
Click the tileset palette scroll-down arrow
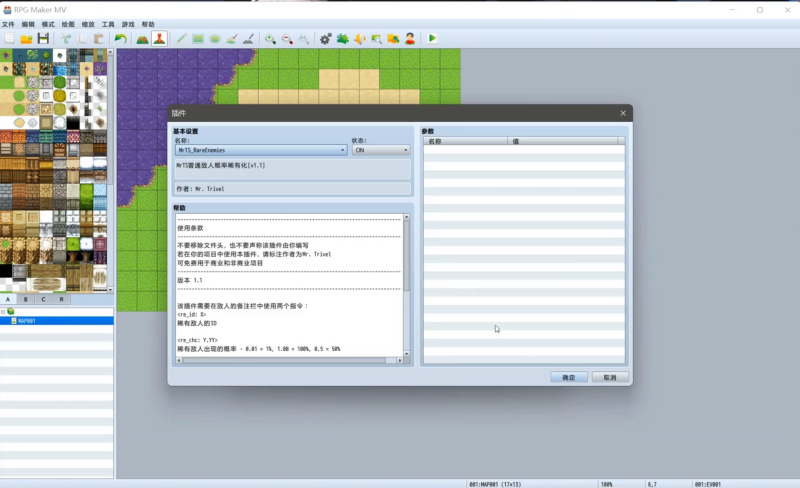tap(110, 289)
